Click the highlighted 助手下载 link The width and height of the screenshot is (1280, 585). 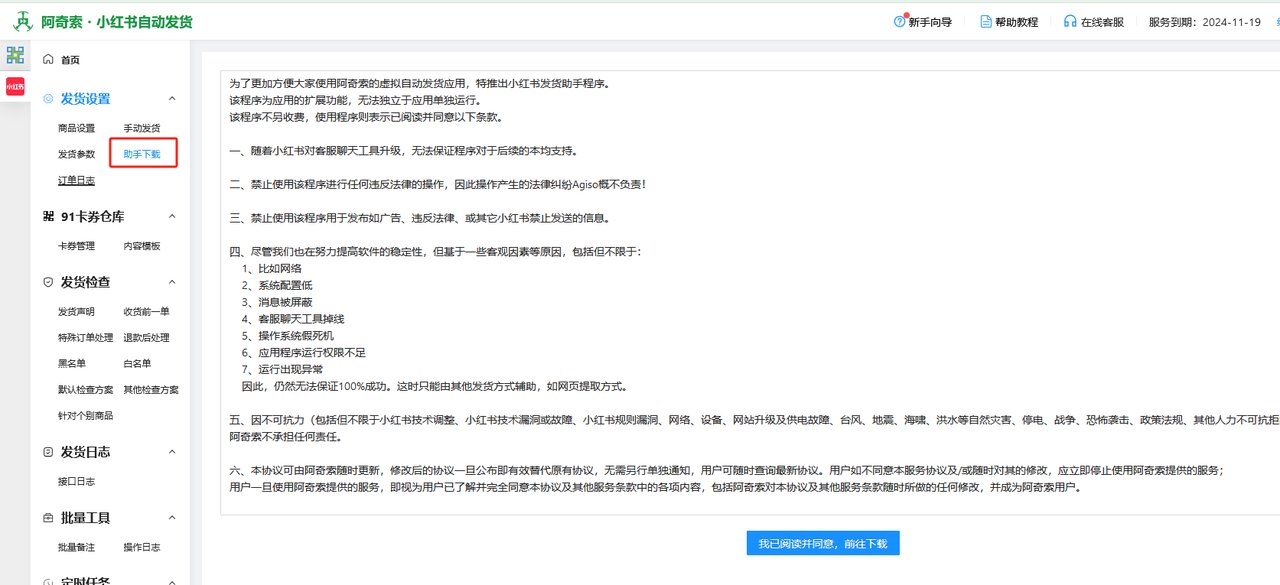coord(142,154)
